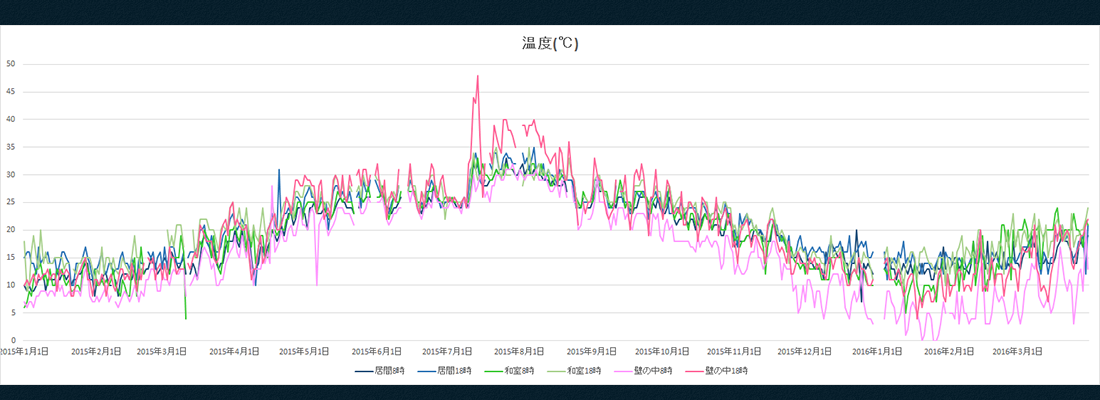Click the x-axis date 2016年3月1日
The image size is (1100, 400).
[x=1015, y=350]
